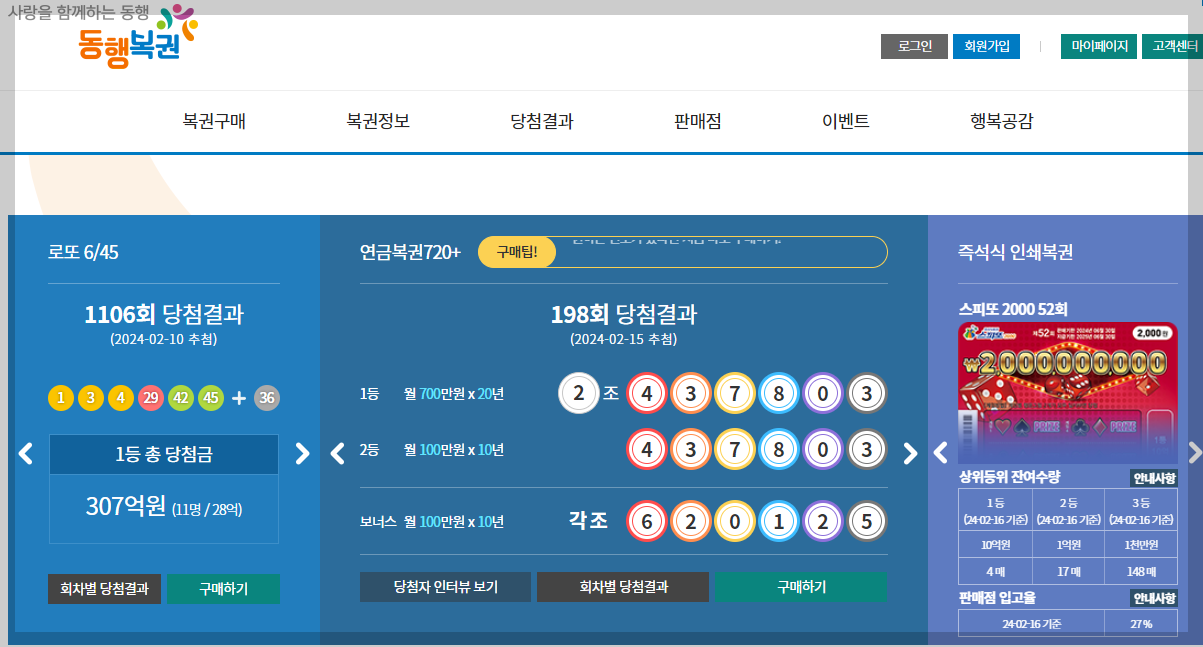Open the 판매점 menu
This screenshot has width=1203, height=647.
point(695,120)
